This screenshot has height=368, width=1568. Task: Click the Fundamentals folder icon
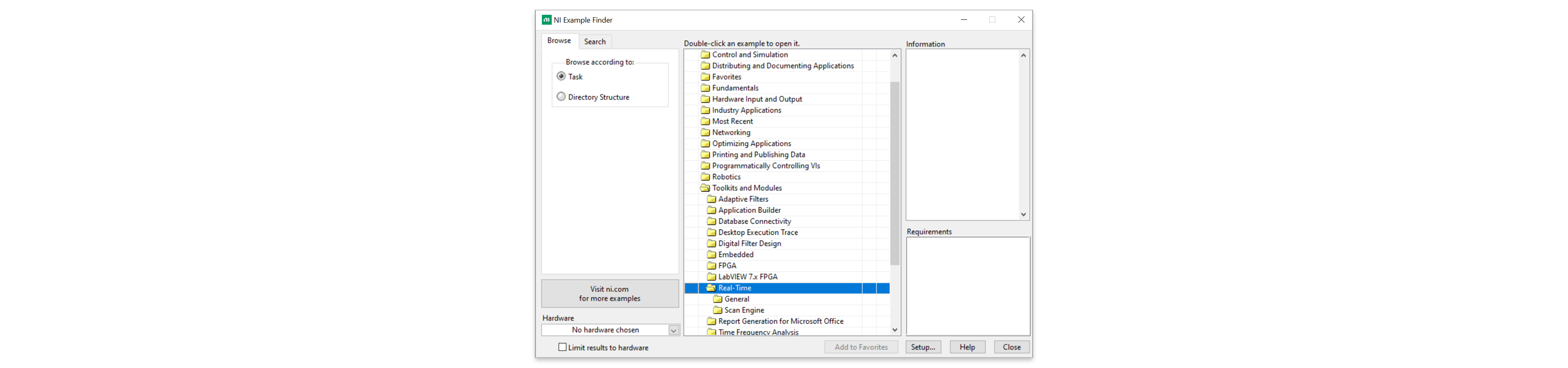[x=706, y=88]
